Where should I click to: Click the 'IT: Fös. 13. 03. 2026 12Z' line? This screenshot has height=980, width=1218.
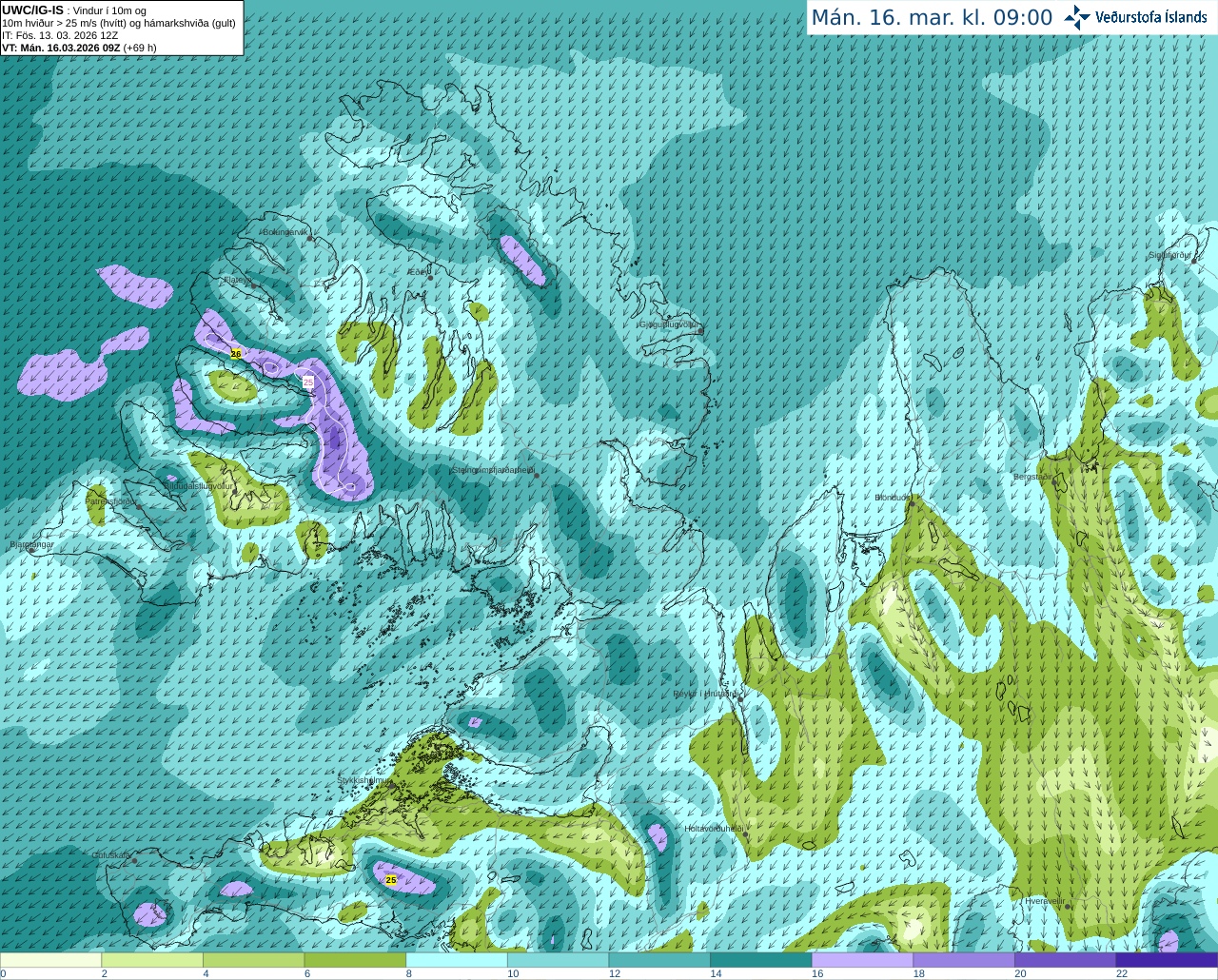click(60, 35)
